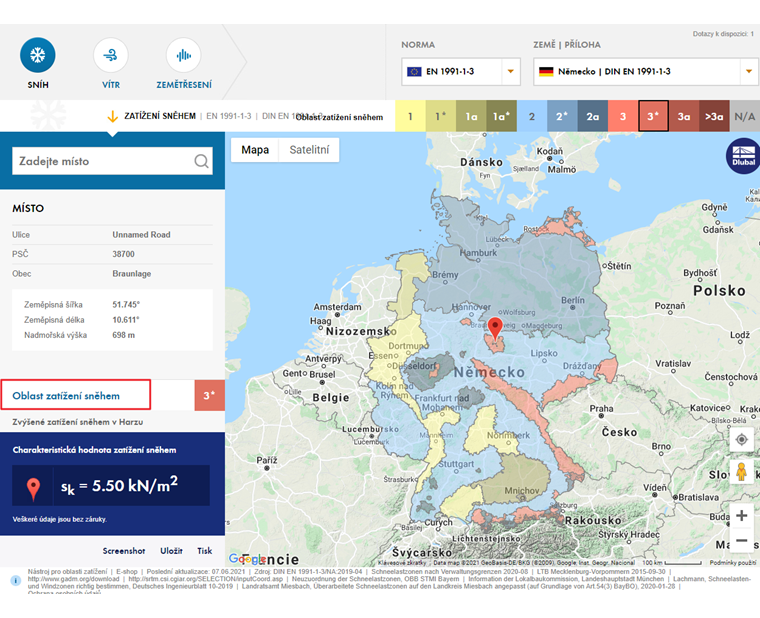Click the Berlín label on map
The width and height of the screenshot is (760, 618).
[x=573, y=300]
